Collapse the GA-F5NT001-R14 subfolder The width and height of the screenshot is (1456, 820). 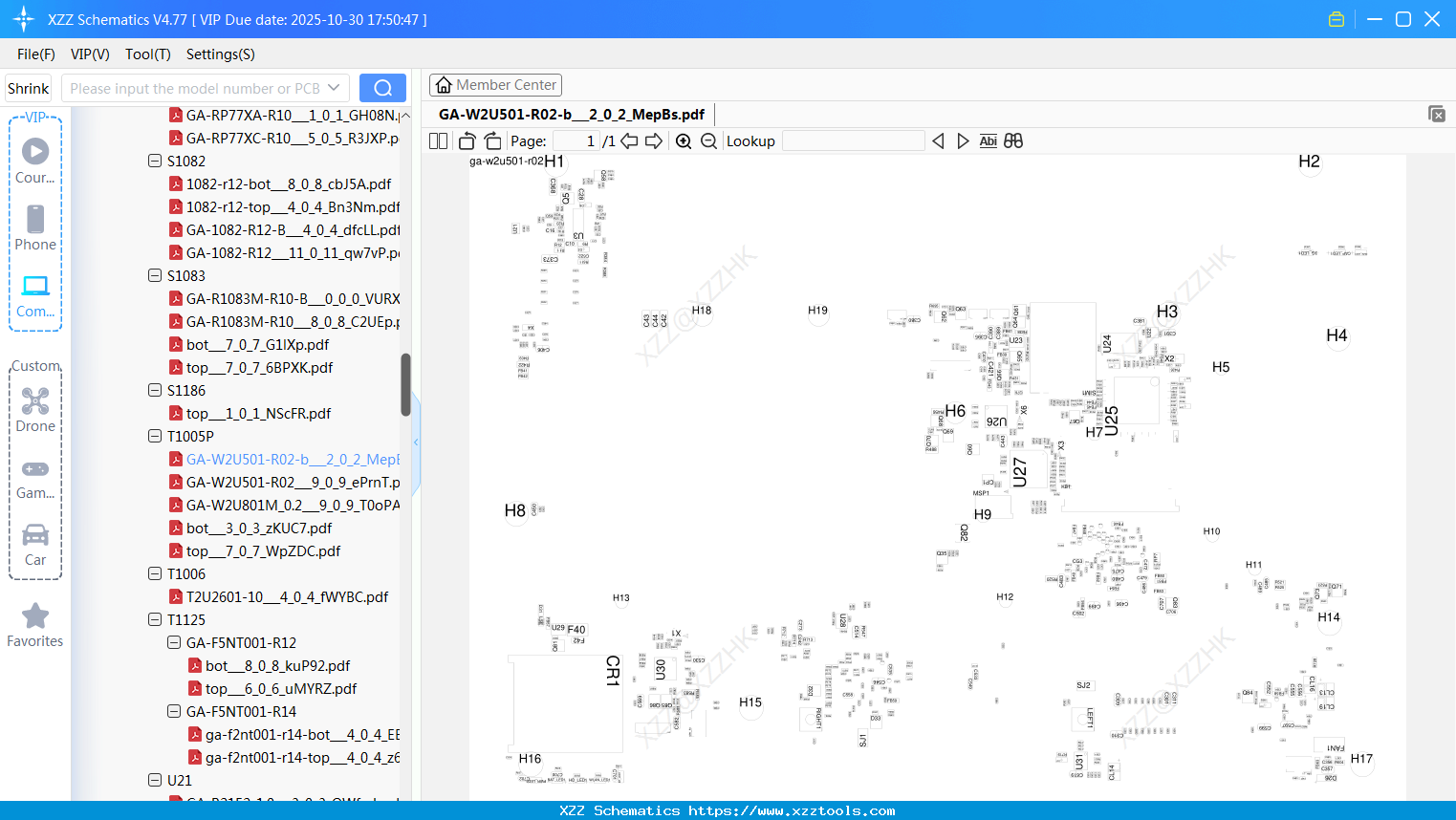coord(174,711)
